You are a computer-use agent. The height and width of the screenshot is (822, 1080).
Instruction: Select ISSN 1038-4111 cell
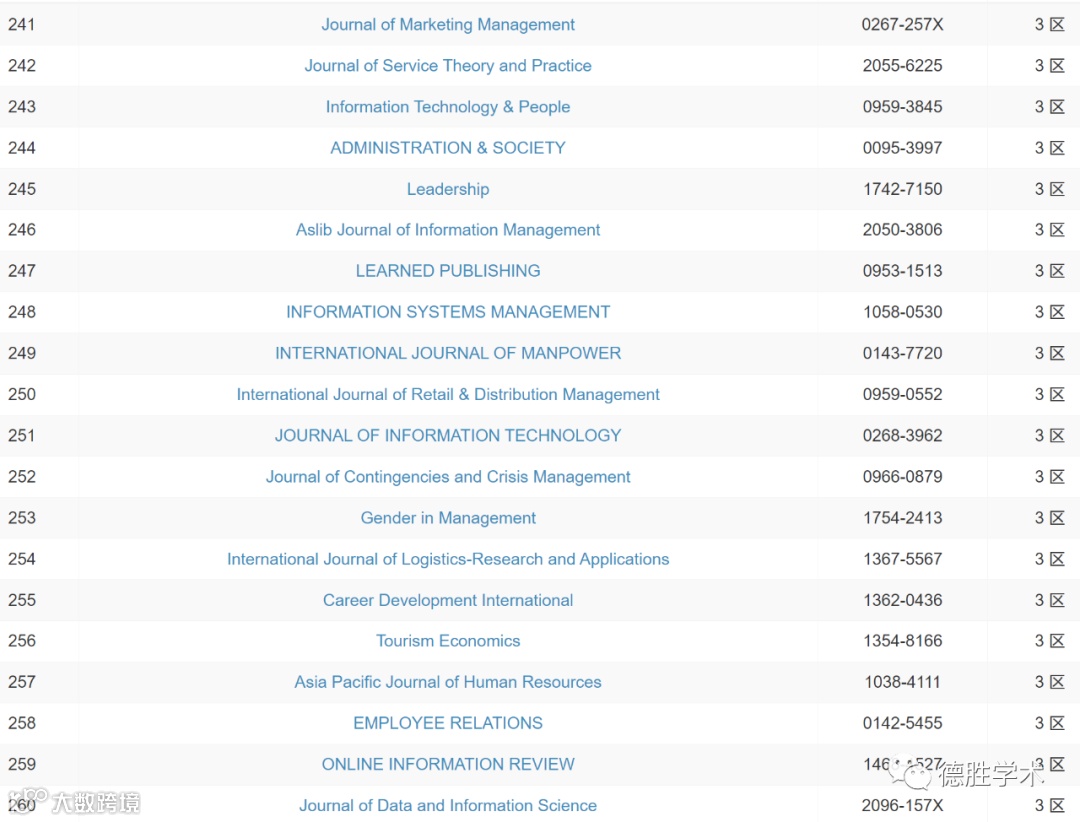coord(902,682)
